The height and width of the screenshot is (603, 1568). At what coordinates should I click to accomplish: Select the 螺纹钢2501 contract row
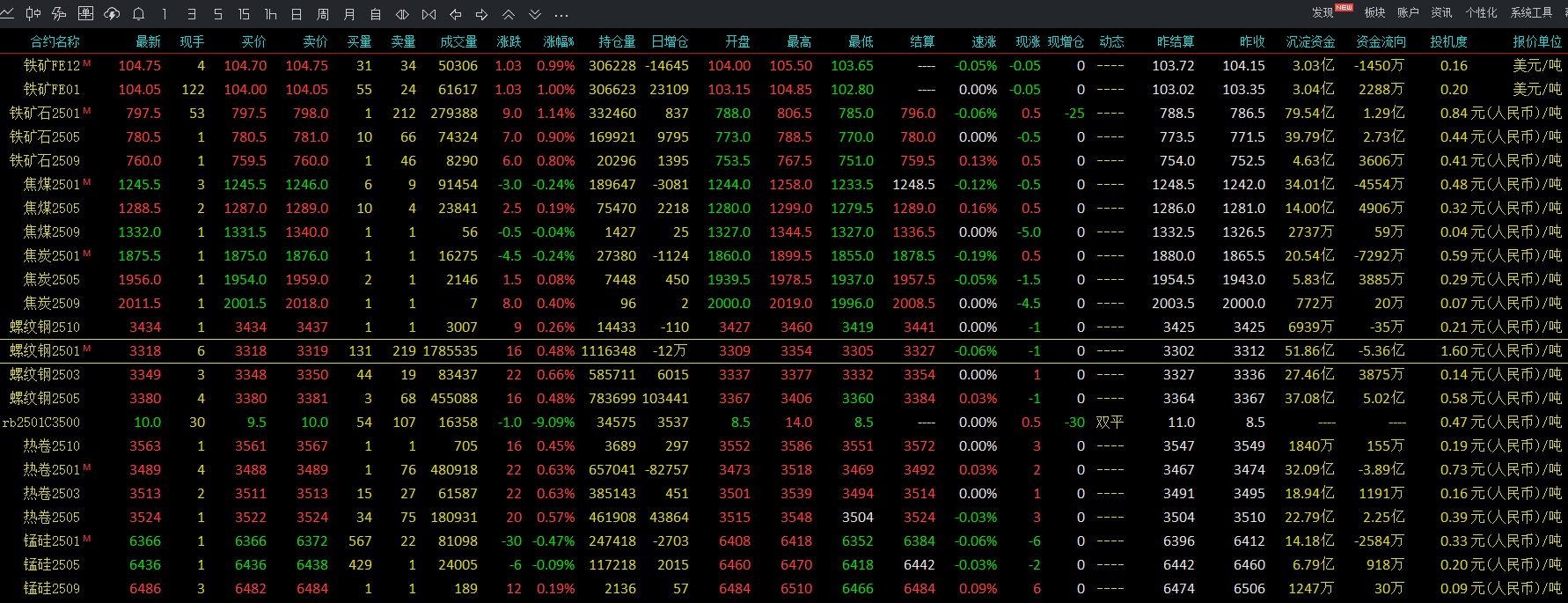click(45, 350)
